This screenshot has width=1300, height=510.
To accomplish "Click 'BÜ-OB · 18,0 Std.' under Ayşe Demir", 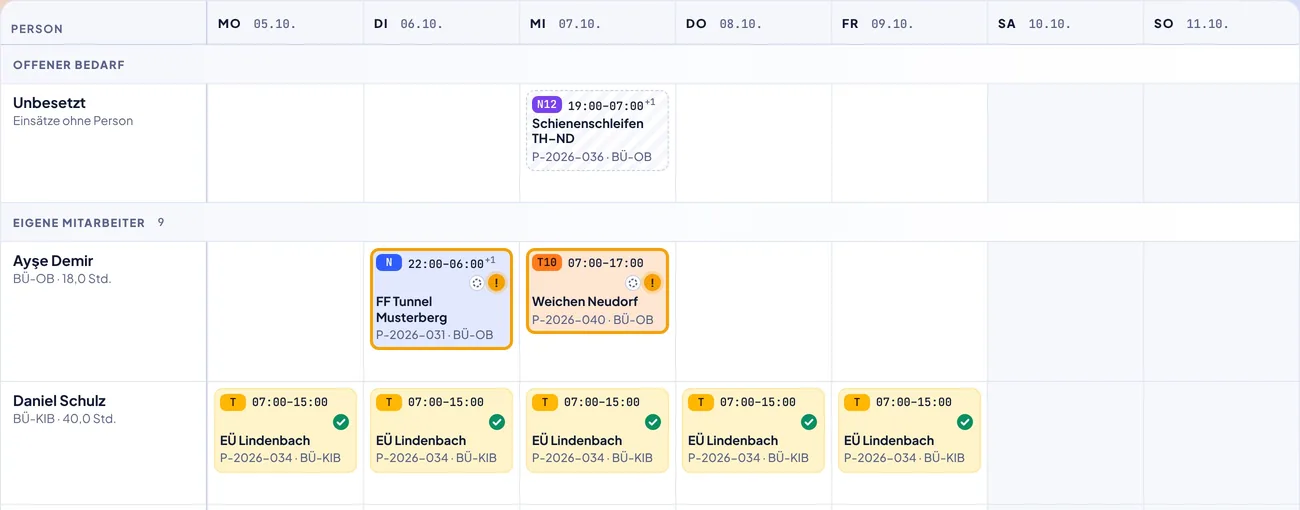I will point(62,279).
